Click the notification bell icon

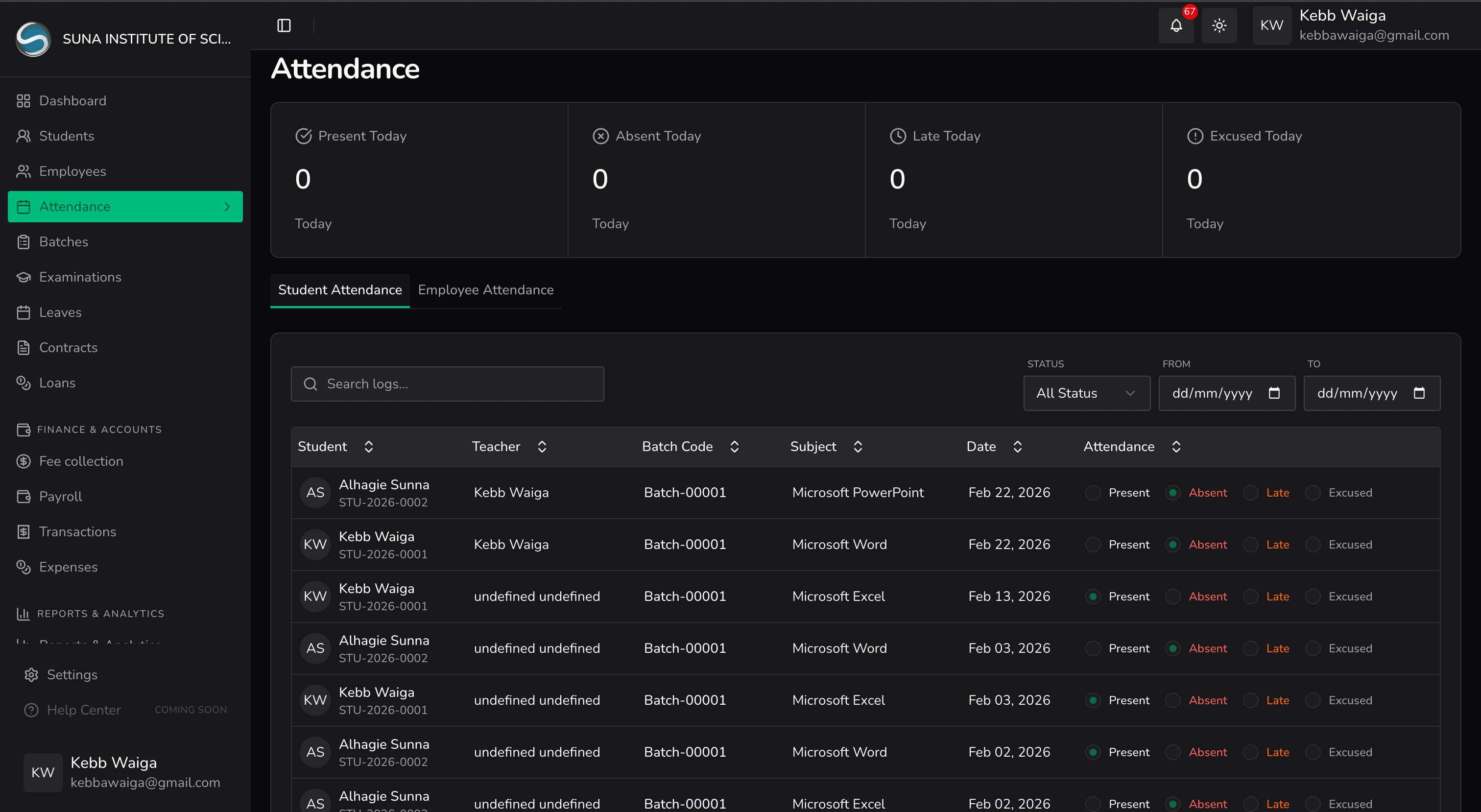(1176, 25)
